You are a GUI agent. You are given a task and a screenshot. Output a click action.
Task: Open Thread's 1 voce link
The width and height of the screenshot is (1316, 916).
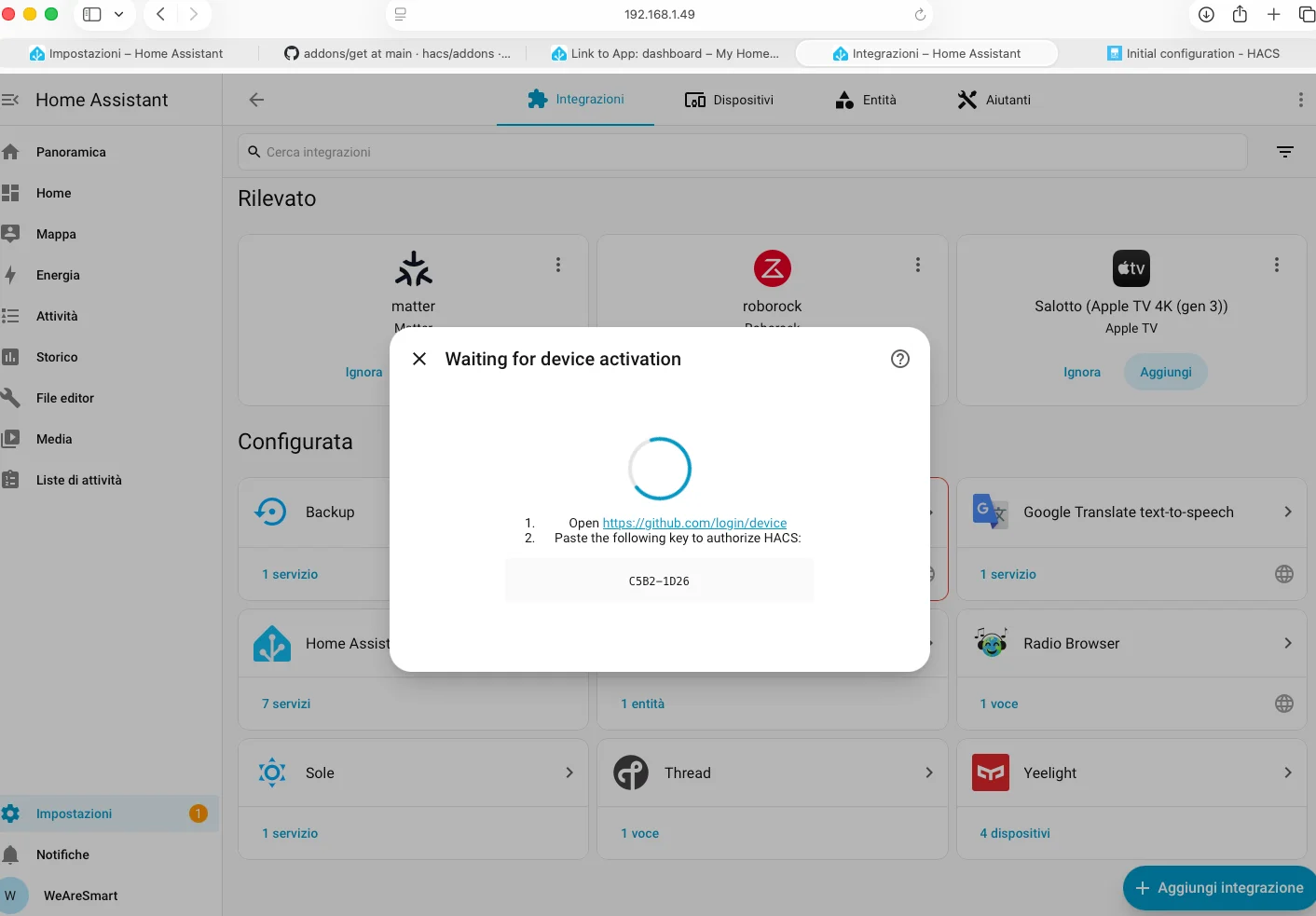[x=640, y=833]
